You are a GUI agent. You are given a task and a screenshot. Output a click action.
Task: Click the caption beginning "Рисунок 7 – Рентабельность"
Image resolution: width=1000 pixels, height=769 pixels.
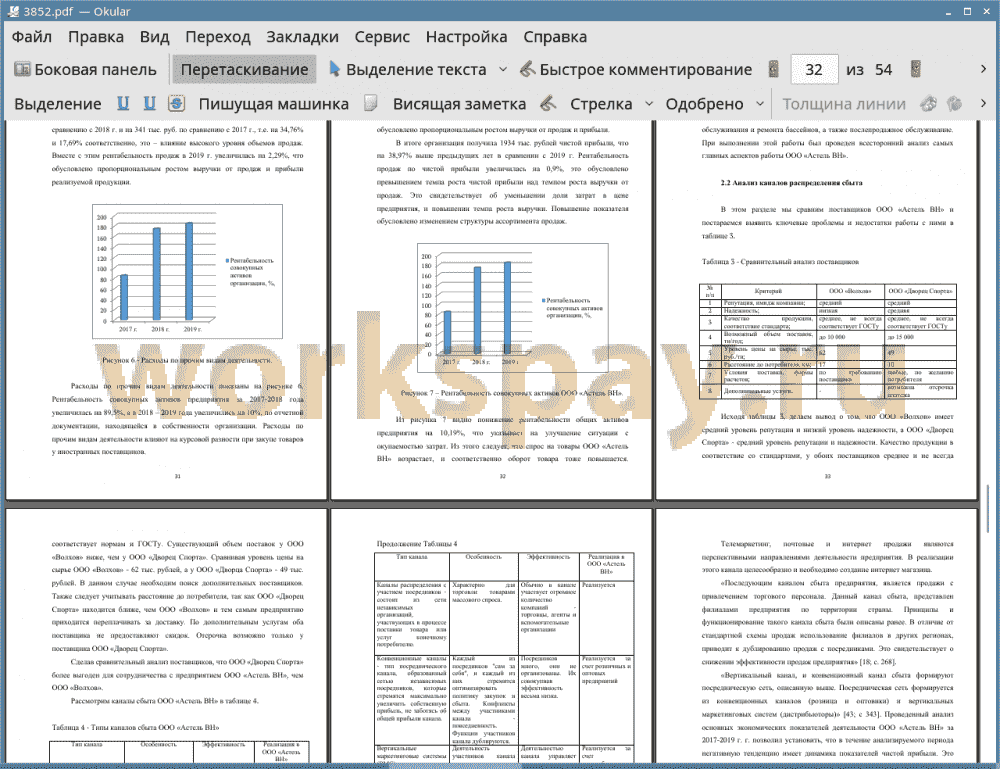click(512, 393)
